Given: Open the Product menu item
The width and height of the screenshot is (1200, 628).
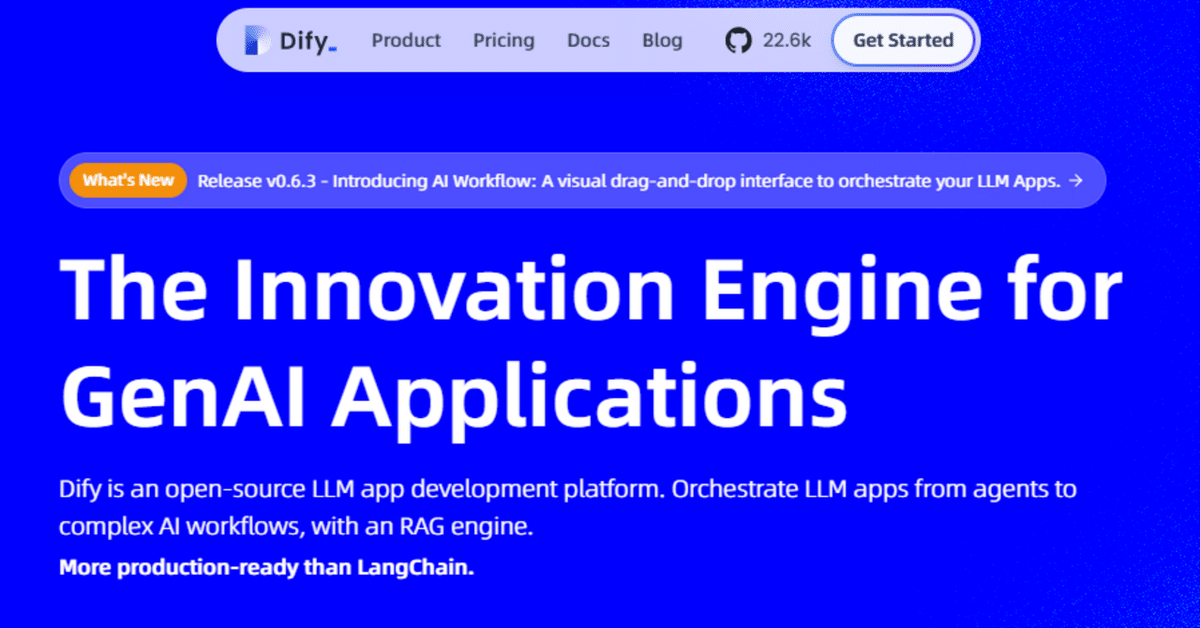Looking at the screenshot, I should tap(406, 41).
